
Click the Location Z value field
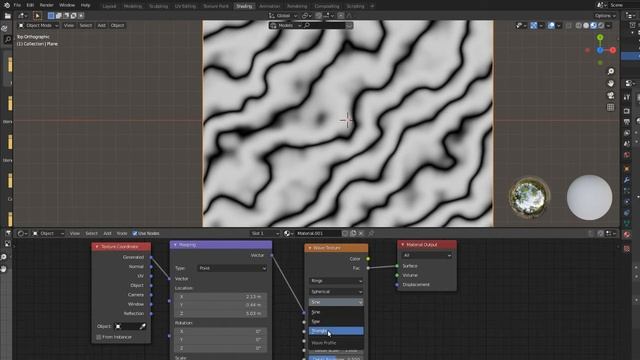click(x=221, y=313)
